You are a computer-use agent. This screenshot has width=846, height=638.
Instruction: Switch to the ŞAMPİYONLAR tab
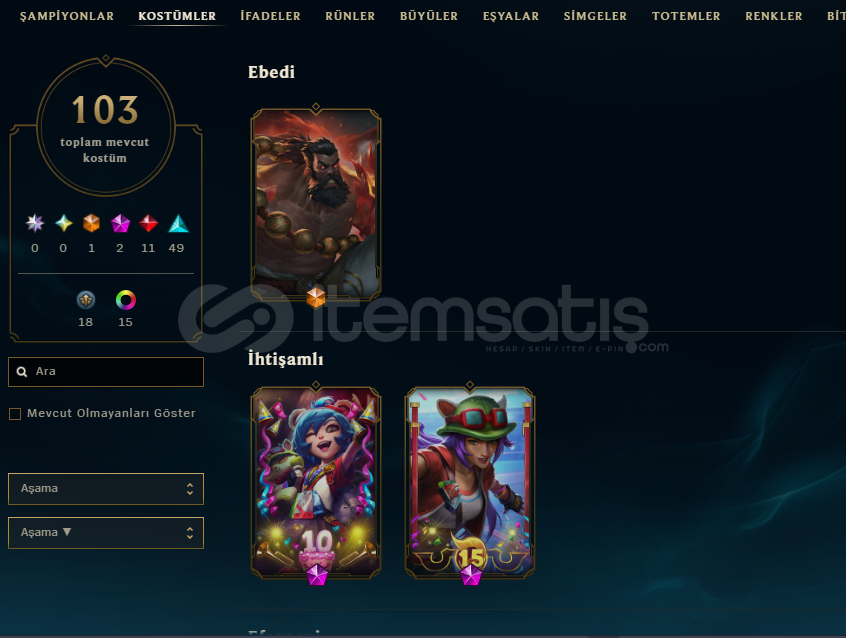(x=67, y=16)
